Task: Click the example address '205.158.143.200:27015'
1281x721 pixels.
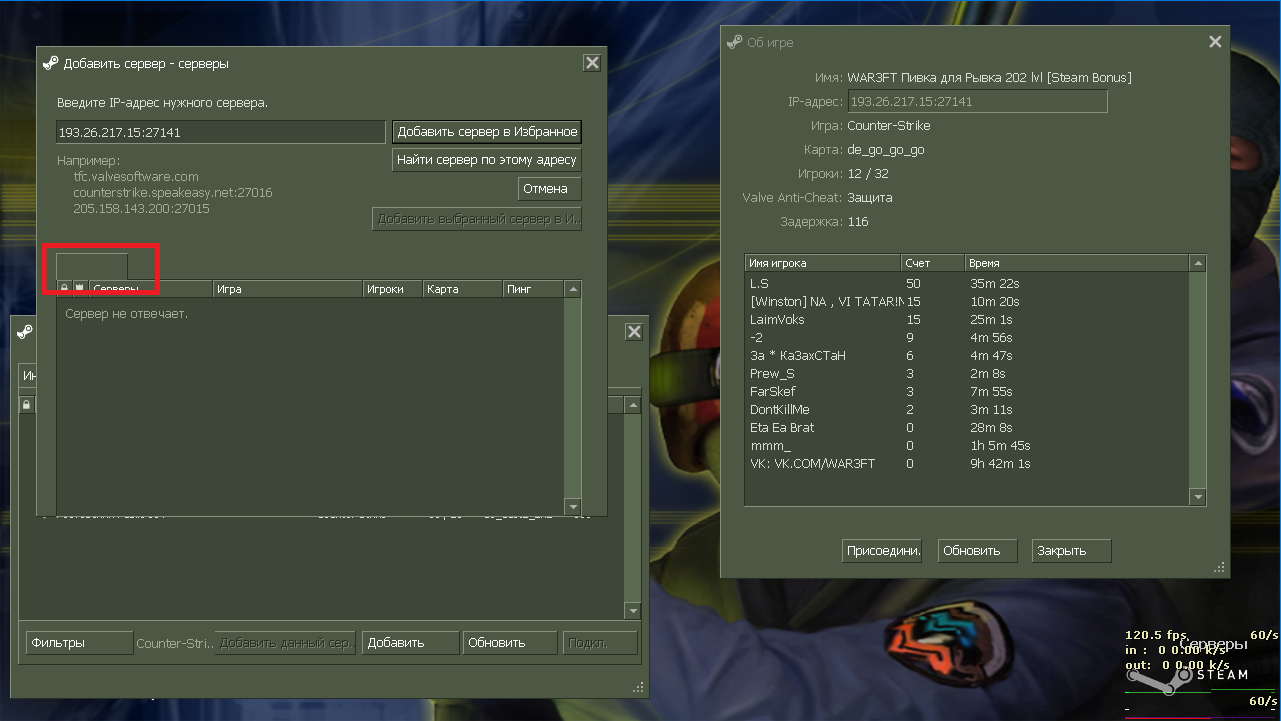Action: (141, 209)
